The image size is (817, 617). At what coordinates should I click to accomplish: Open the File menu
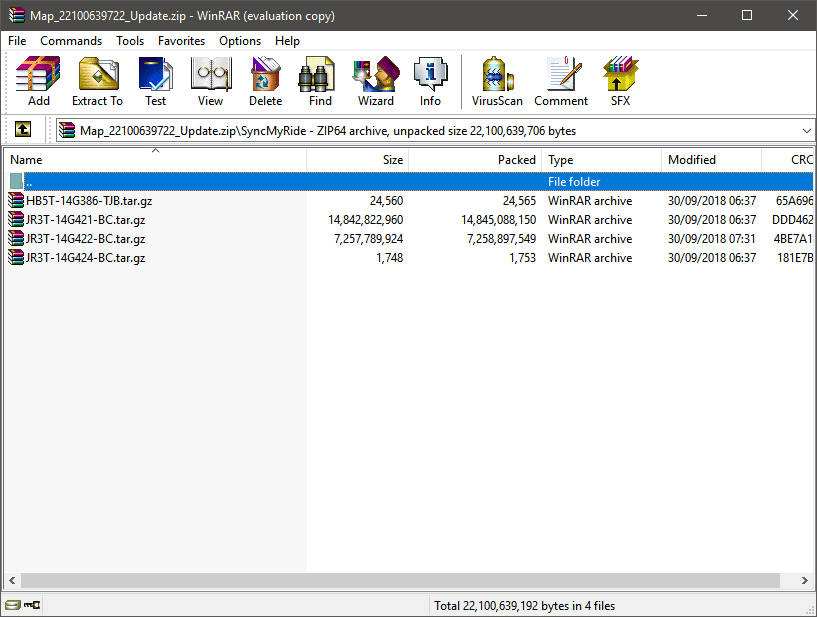(17, 41)
